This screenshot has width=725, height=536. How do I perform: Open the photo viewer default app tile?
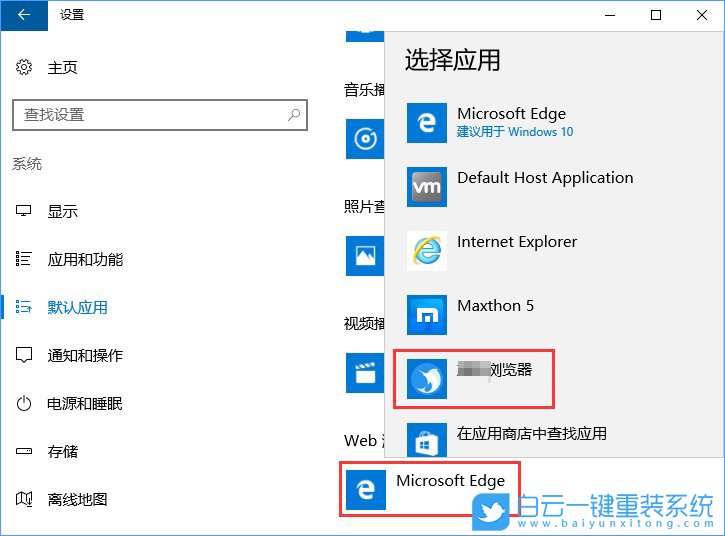pos(364,255)
